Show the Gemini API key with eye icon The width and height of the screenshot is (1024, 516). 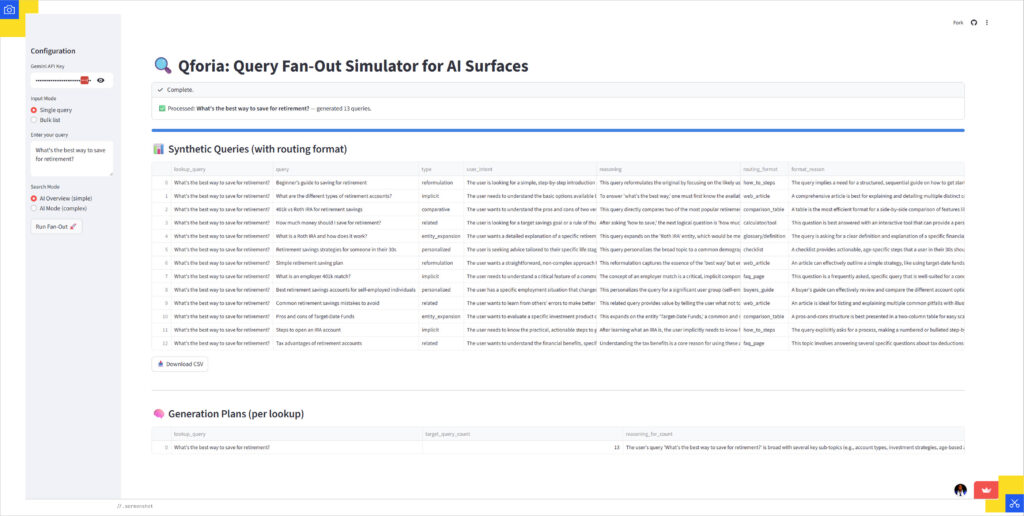101,79
